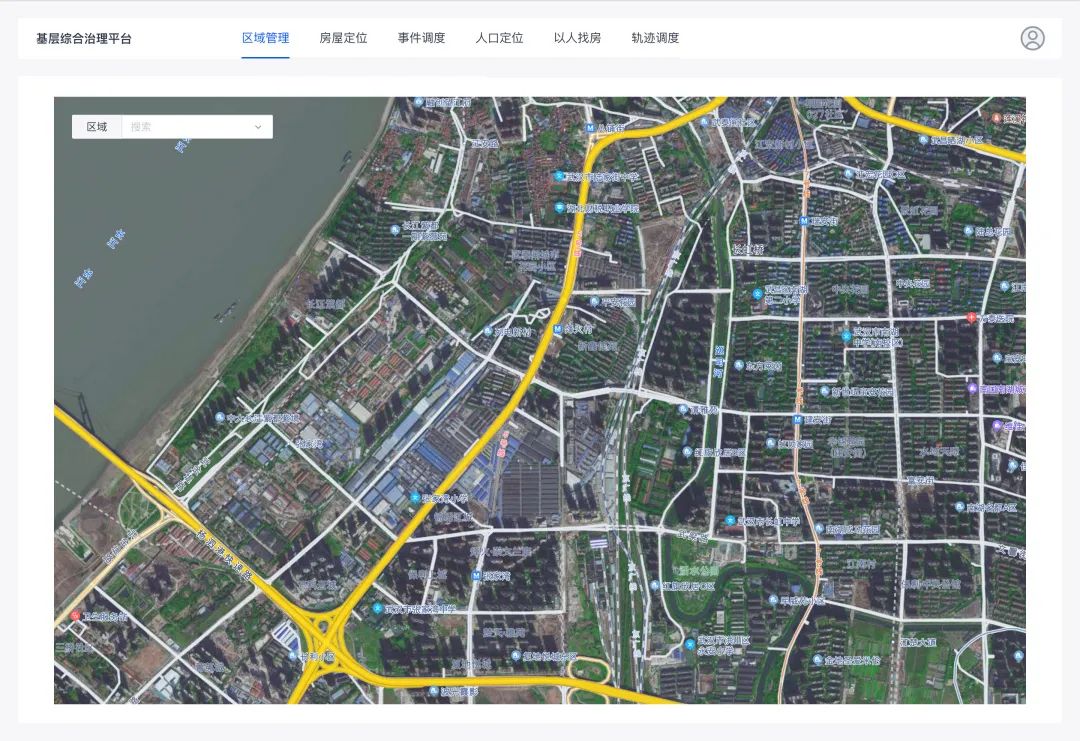Click the 基层综合治理平台 title
This screenshot has height=741, width=1080.
[x=84, y=39]
